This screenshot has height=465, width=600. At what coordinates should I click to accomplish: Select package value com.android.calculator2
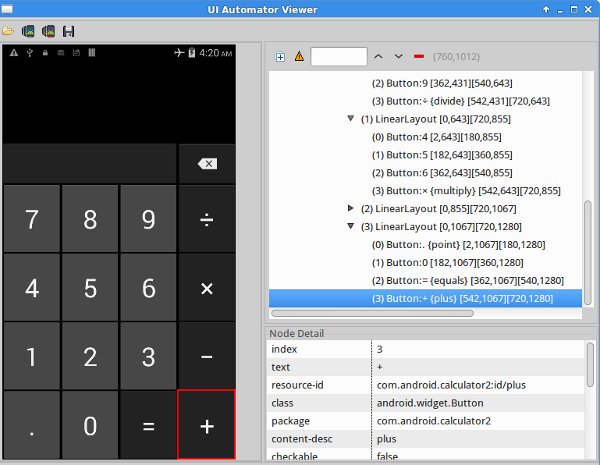pos(434,421)
